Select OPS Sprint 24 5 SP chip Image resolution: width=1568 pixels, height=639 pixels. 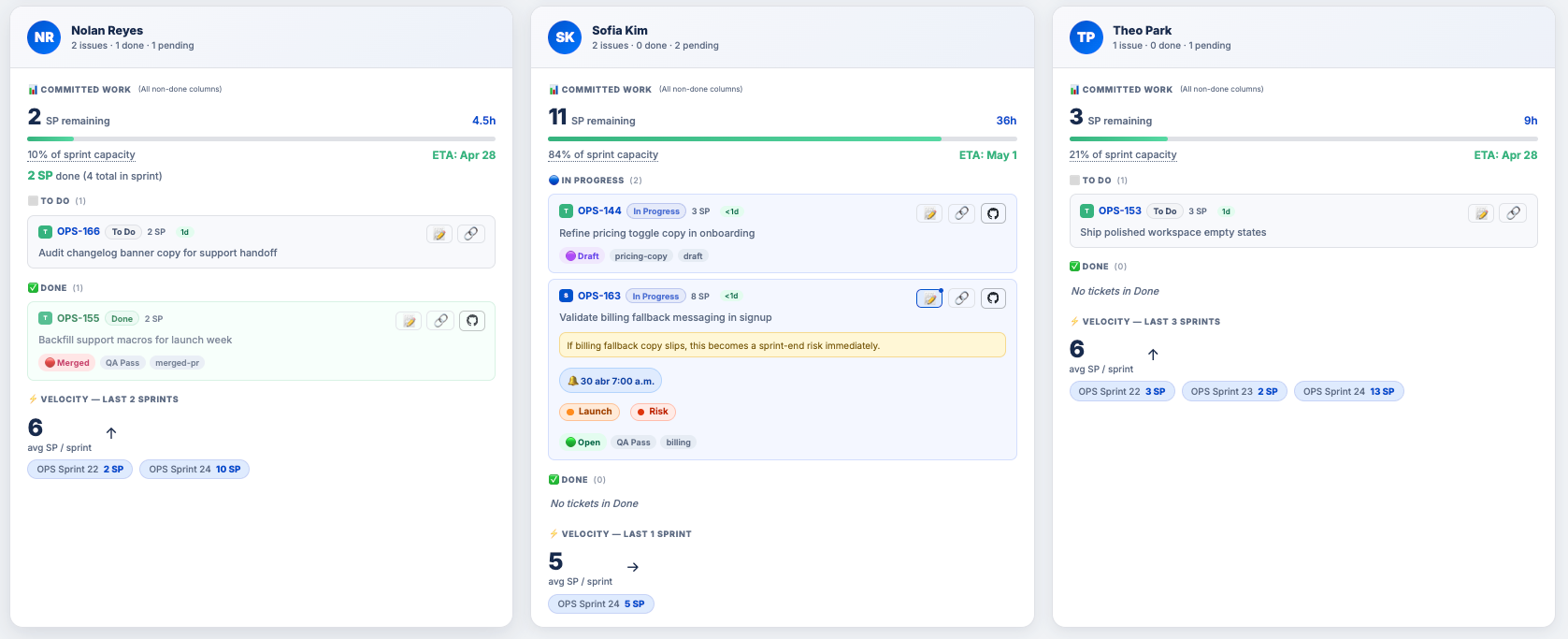click(x=601, y=604)
